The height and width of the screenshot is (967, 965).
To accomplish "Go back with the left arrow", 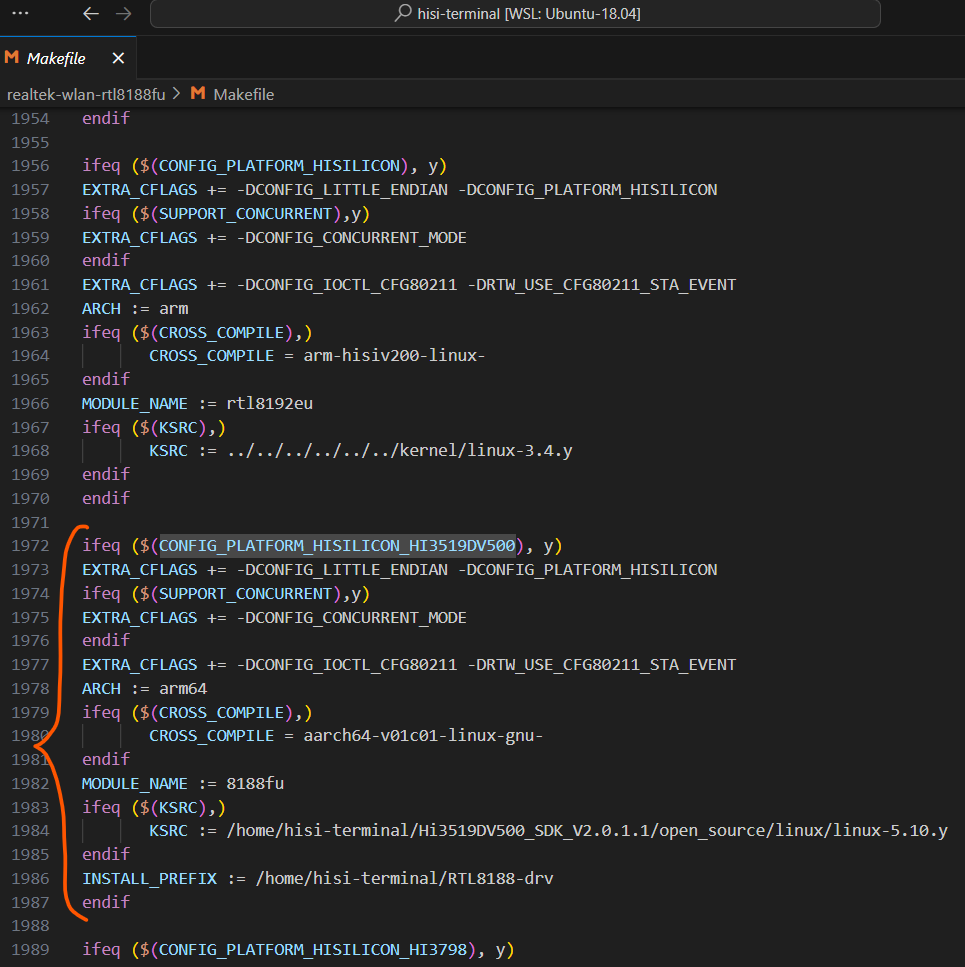I will point(91,14).
